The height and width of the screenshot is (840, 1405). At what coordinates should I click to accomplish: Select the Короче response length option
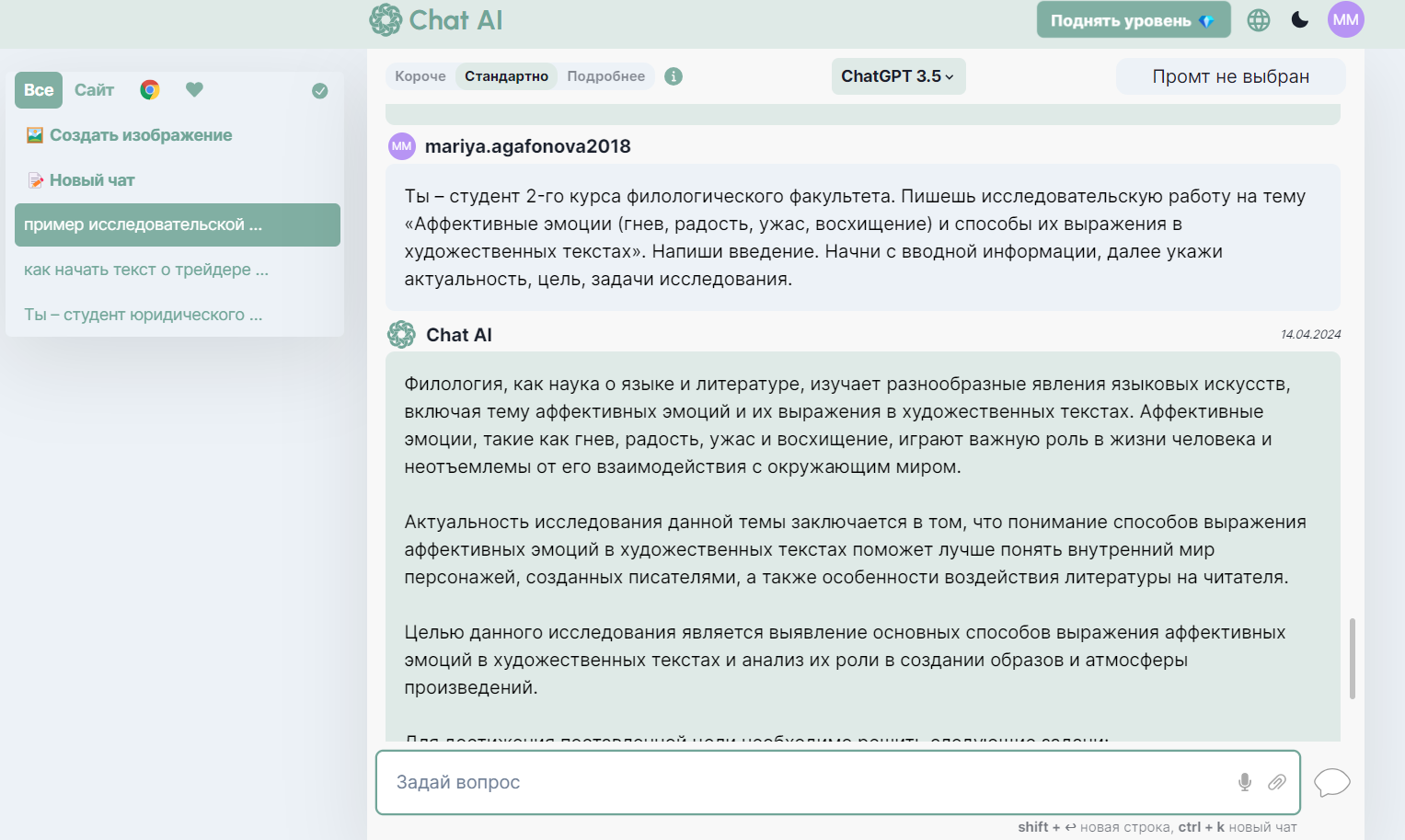coord(420,76)
